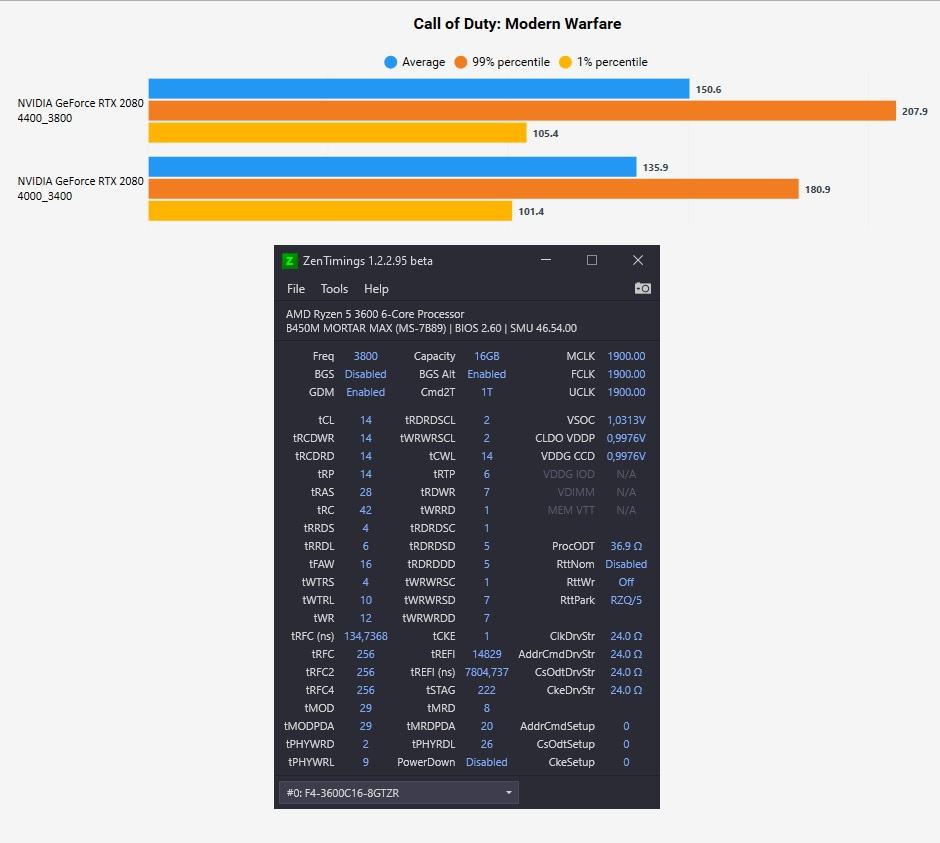Click the VSOC value 1,0313V
This screenshot has height=843, width=940.
[x=626, y=420]
